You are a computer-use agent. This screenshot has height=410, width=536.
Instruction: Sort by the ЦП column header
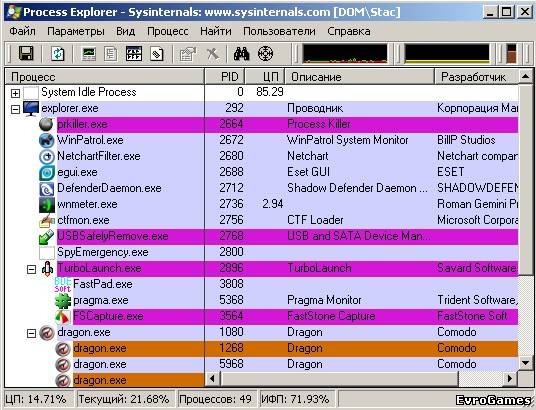click(265, 77)
